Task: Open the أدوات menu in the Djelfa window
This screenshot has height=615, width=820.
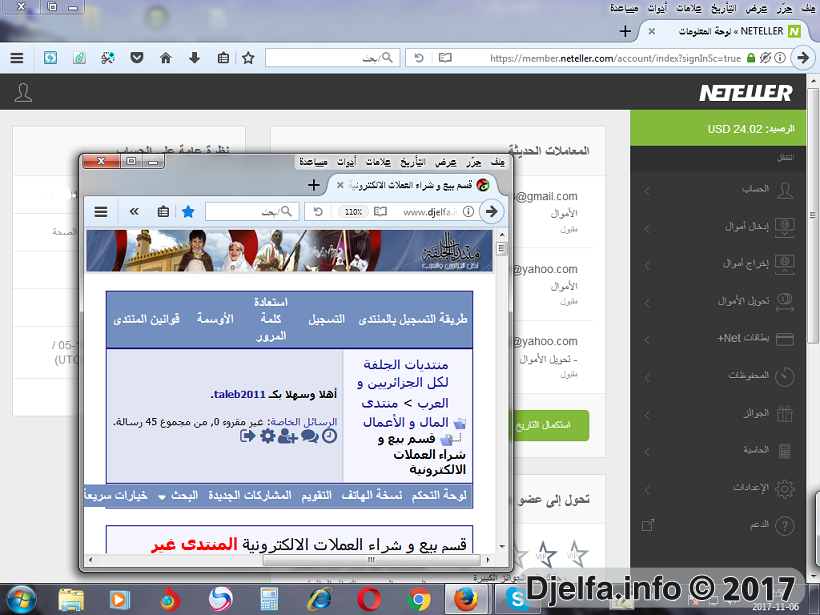Action: pos(346,162)
